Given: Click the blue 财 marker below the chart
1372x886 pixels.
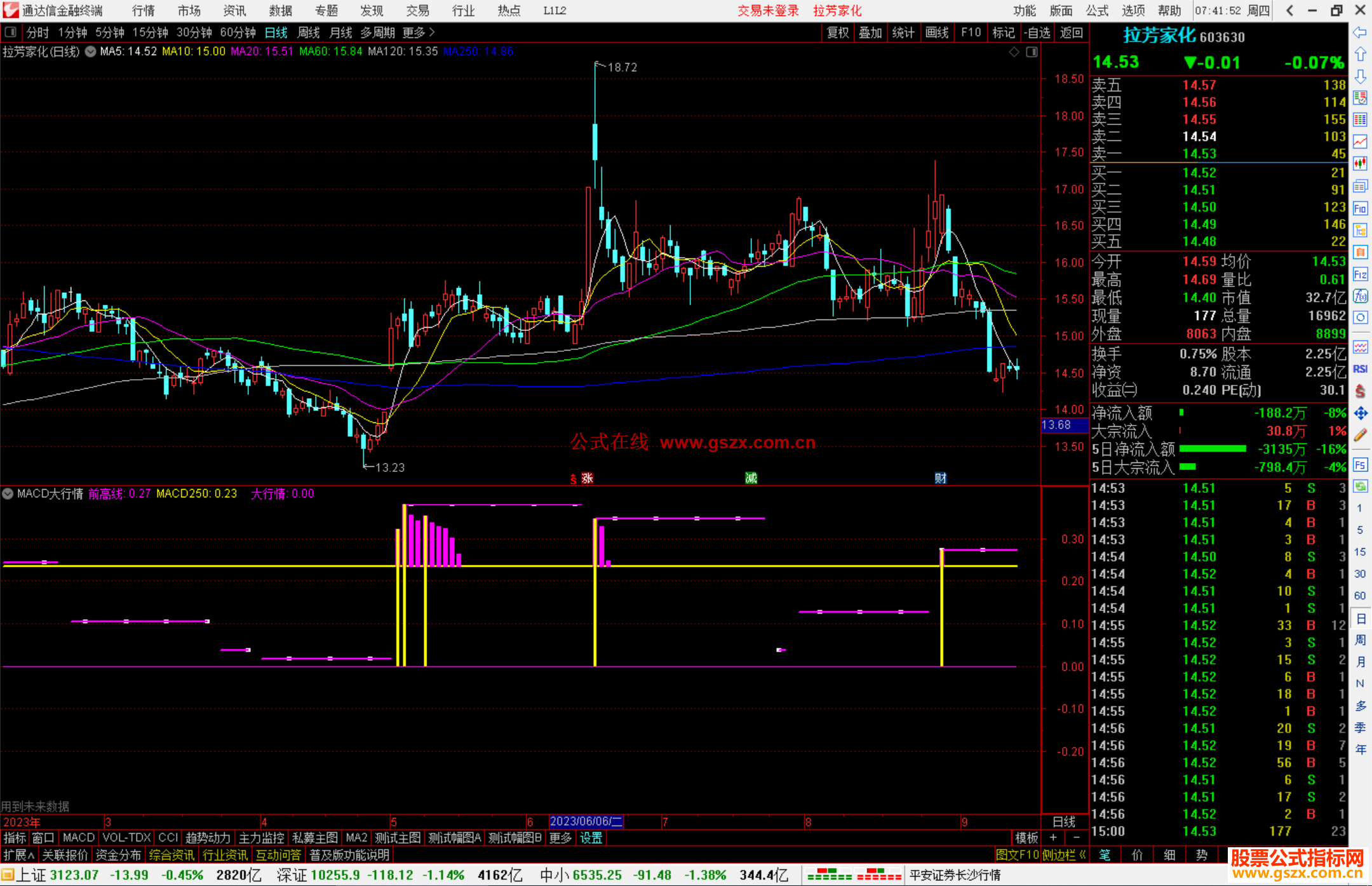Looking at the screenshot, I should 941,478.
